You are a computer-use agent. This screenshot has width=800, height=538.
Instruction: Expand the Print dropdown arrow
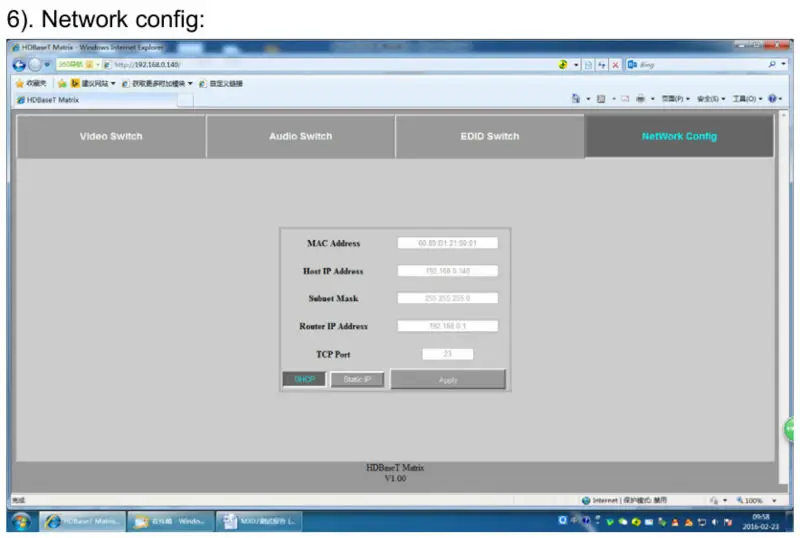coord(653,99)
